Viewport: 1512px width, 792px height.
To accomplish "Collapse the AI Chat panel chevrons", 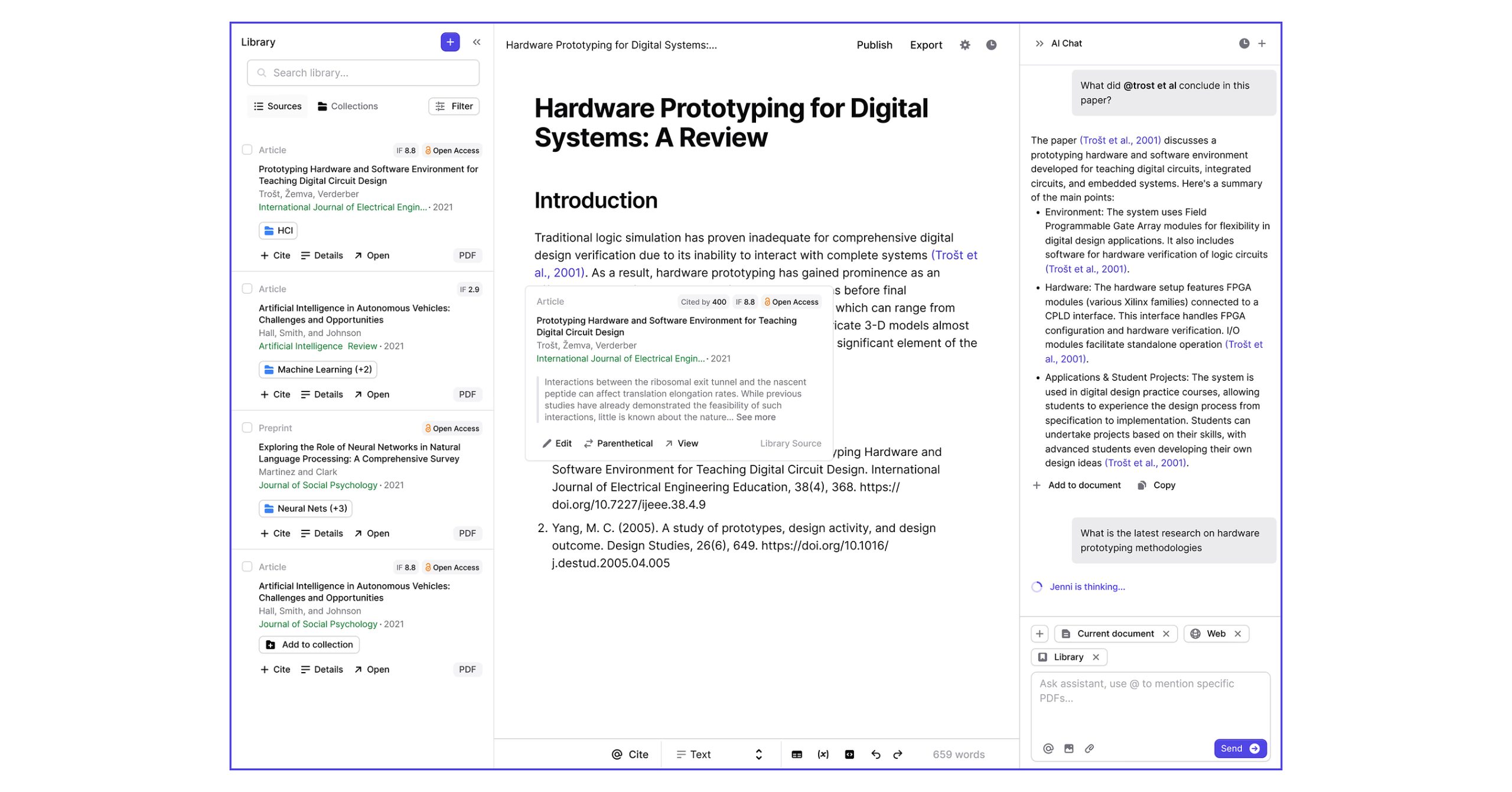I will (1039, 43).
